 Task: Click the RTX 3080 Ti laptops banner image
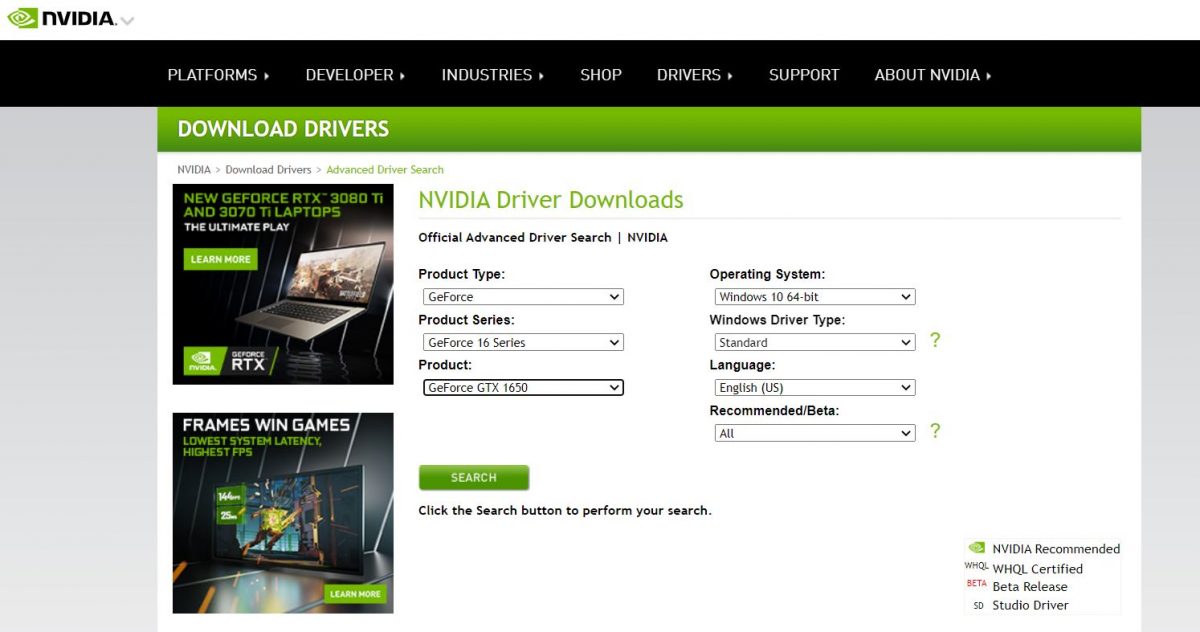[x=283, y=284]
